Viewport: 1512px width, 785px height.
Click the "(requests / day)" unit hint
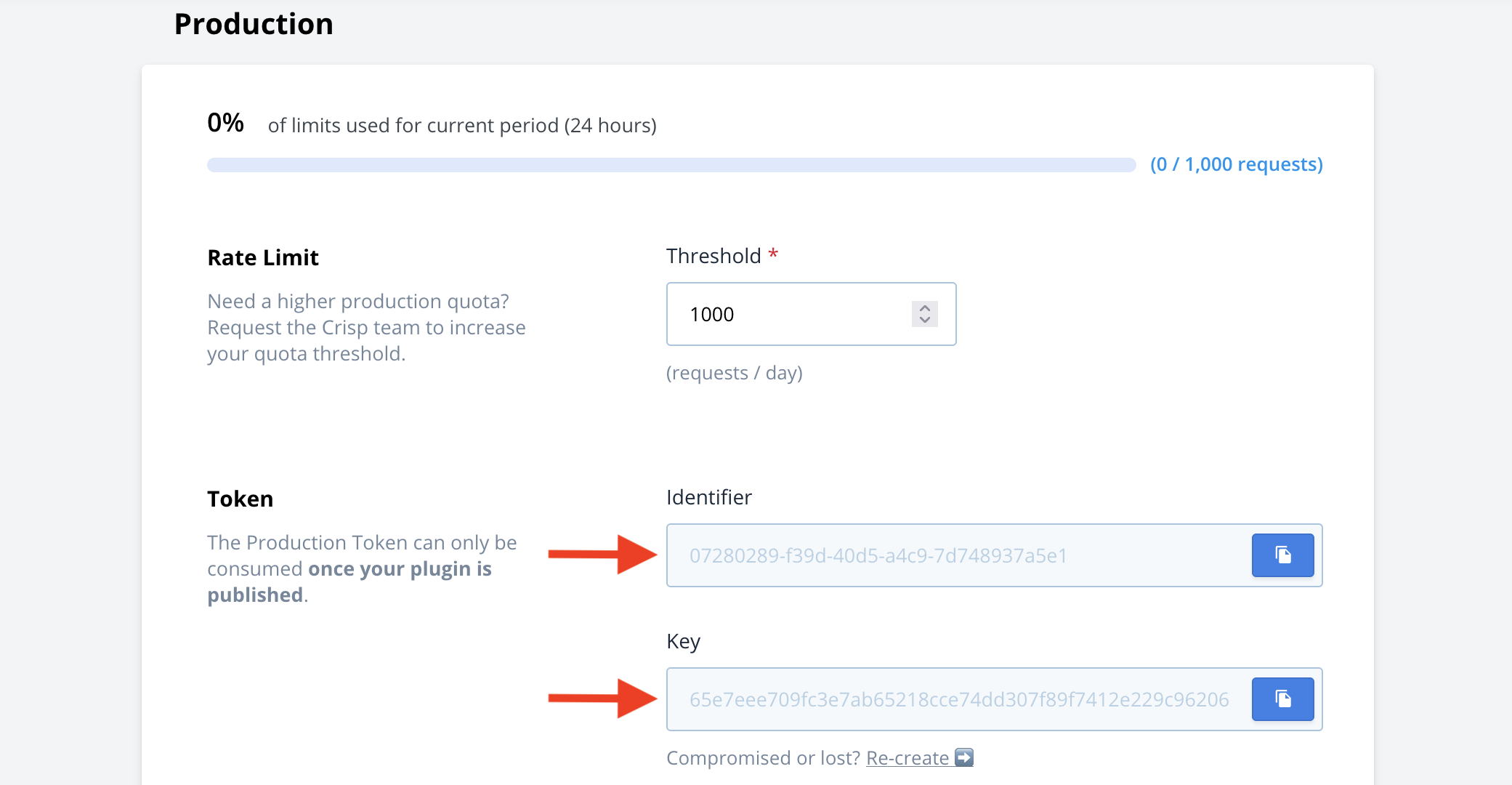[734, 373]
